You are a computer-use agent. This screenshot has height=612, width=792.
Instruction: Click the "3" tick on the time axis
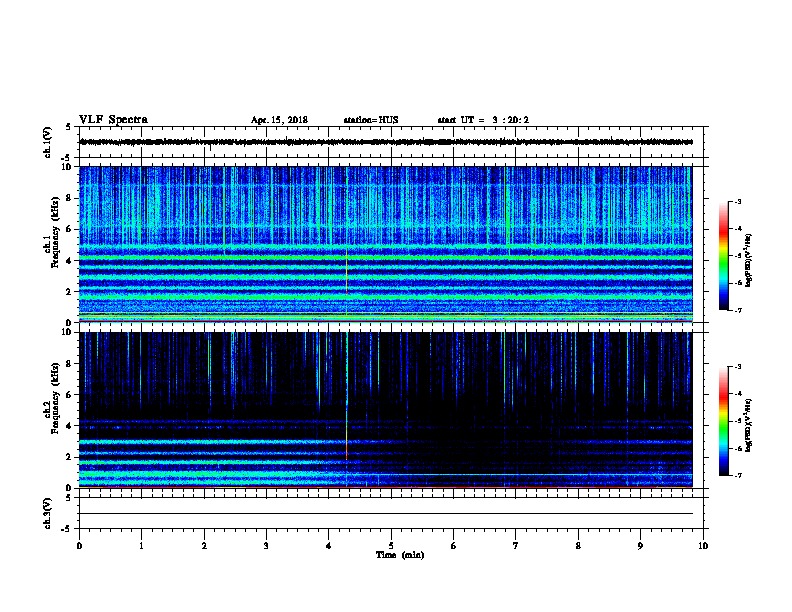pyautogui.click(x=266, y=546)
